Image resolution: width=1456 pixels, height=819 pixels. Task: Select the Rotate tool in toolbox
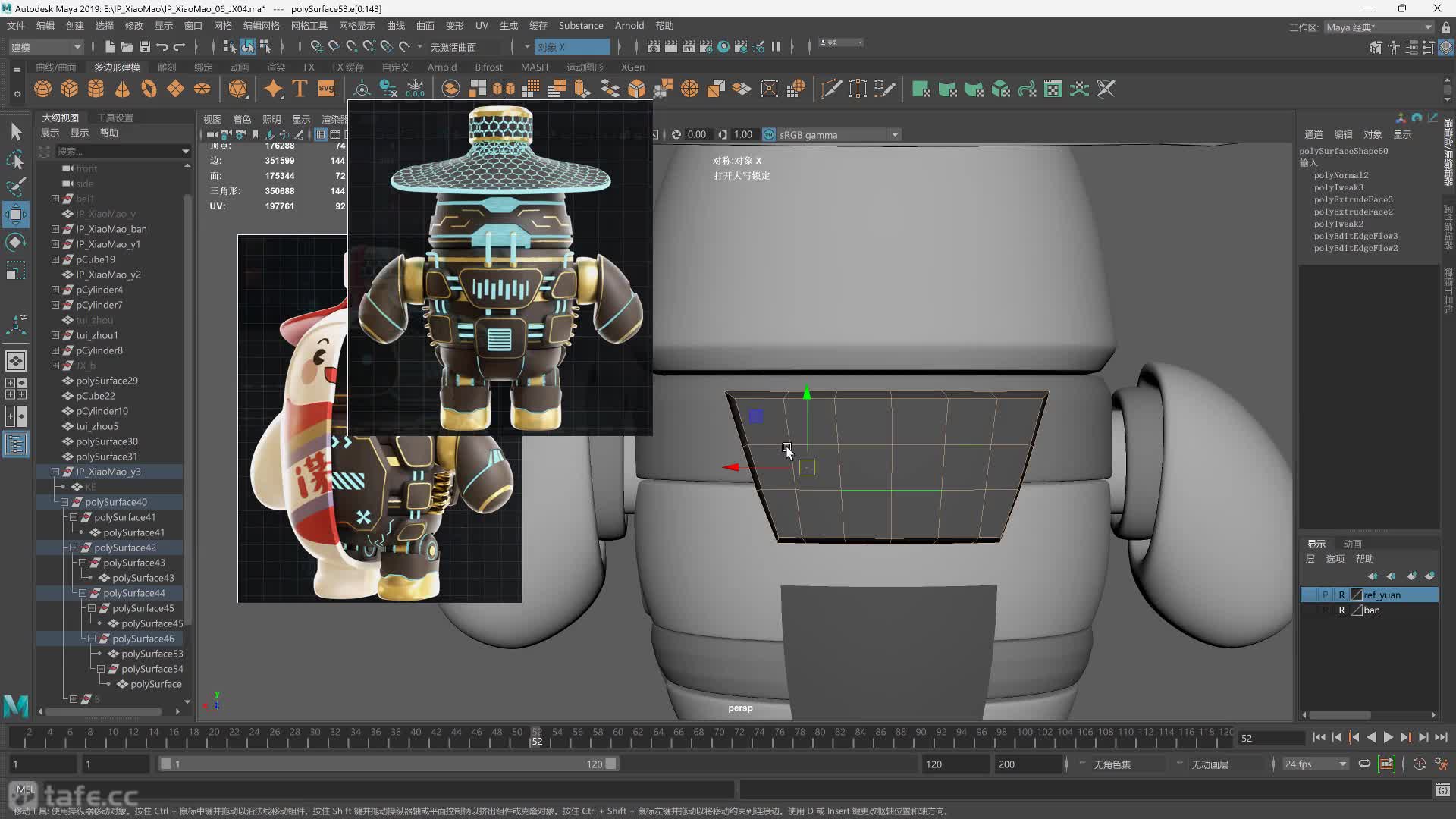coord(16,243)
